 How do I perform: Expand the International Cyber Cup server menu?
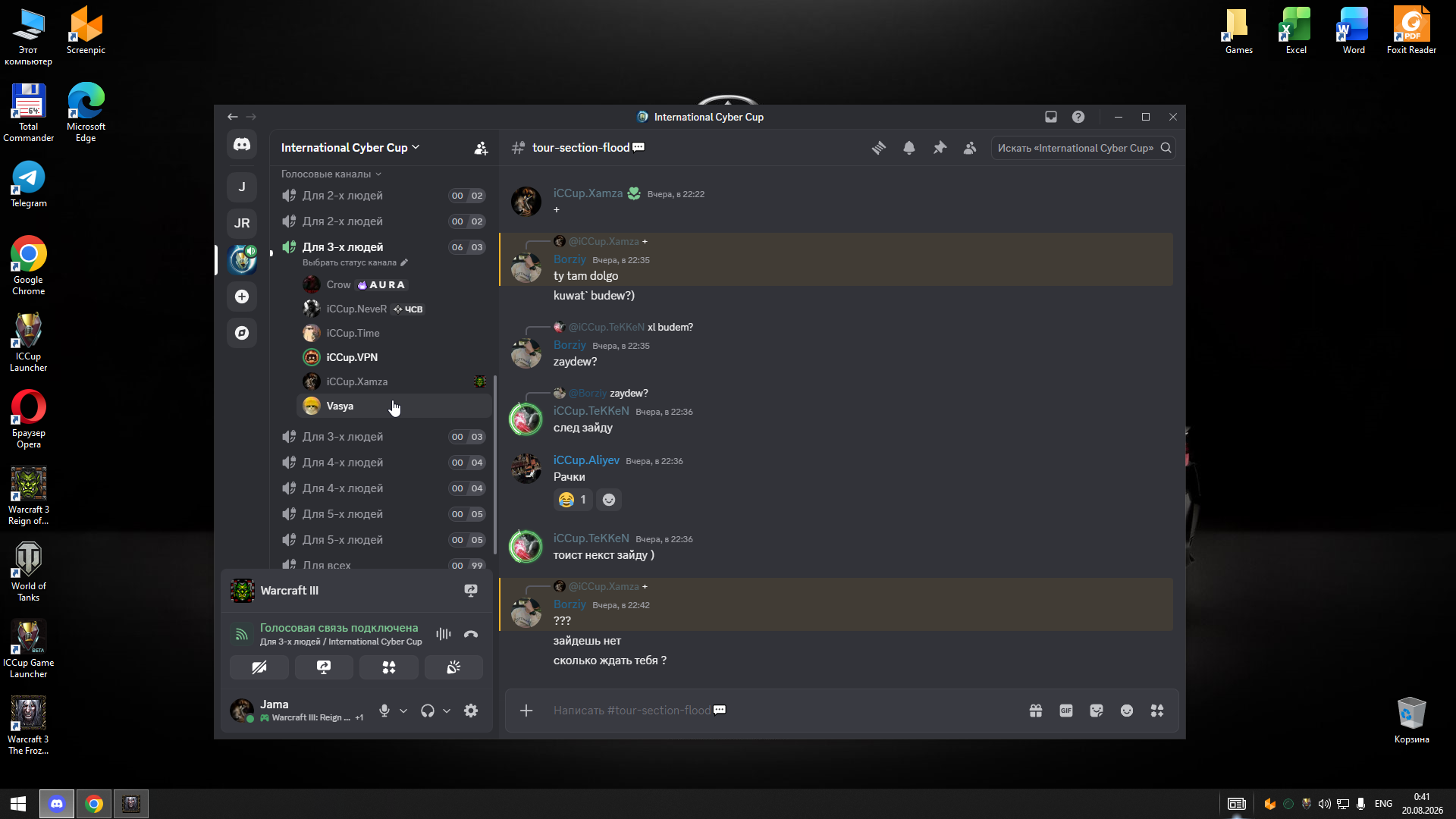[350, 148]
